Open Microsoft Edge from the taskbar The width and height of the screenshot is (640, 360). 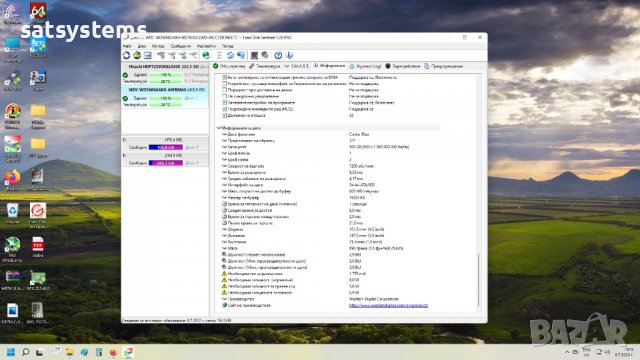pos(84,352)
